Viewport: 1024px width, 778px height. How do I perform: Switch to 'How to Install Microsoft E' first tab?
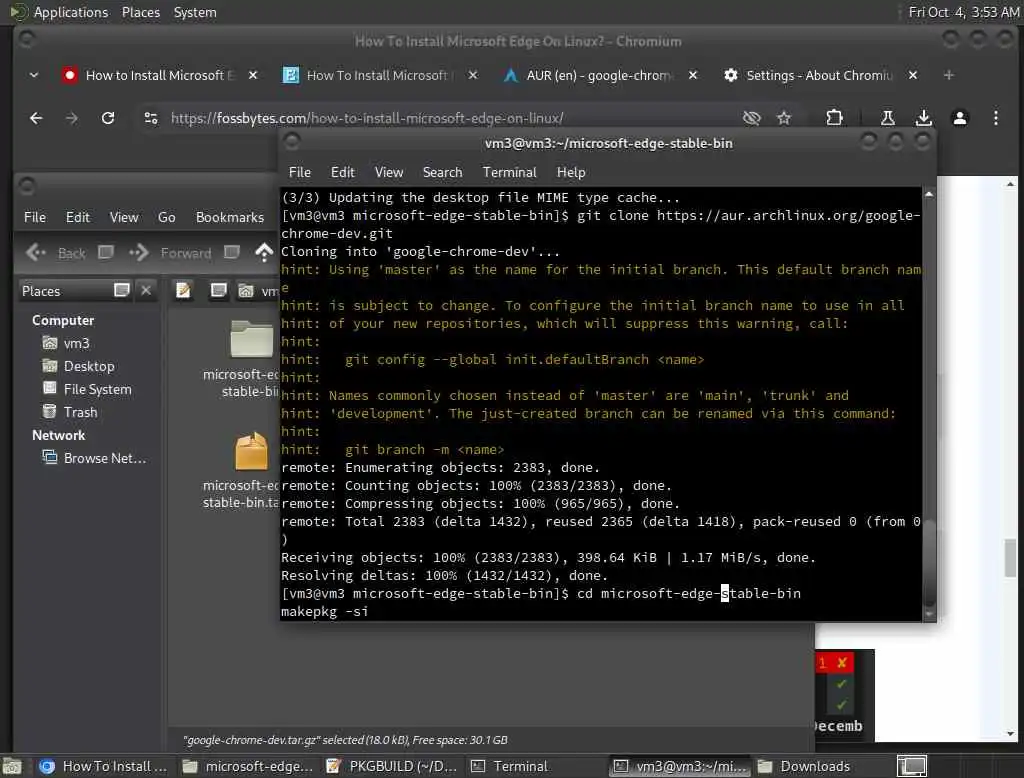[160, 76]
